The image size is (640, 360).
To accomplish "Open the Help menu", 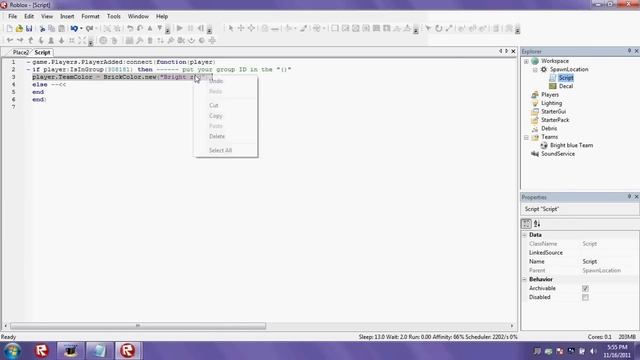I will click(x=162, y=16).
